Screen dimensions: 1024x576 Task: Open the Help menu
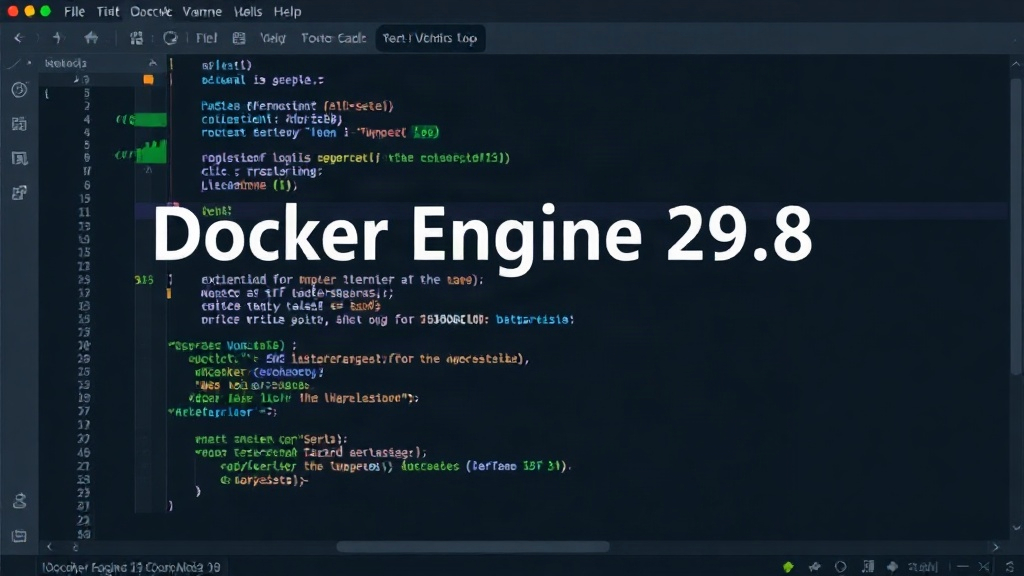pos(287,12)
